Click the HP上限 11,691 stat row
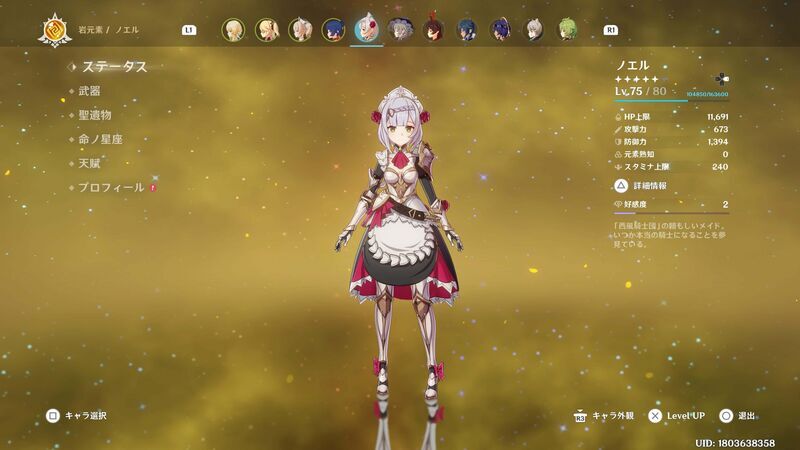The image size is (800, 450). pyautogui.click(x=671, y=117)
